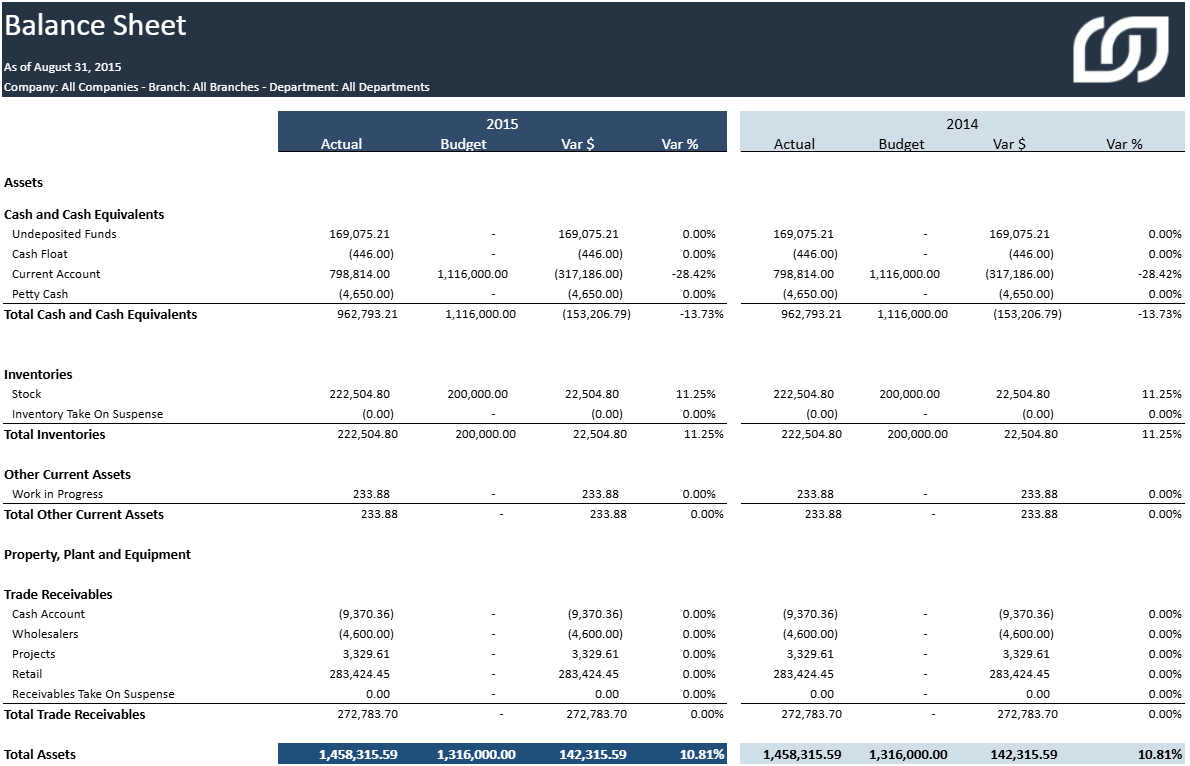This screenshot has width=1190, height=766.
Task: Select the Work in Progress row label
Action: tap(57, 494)
